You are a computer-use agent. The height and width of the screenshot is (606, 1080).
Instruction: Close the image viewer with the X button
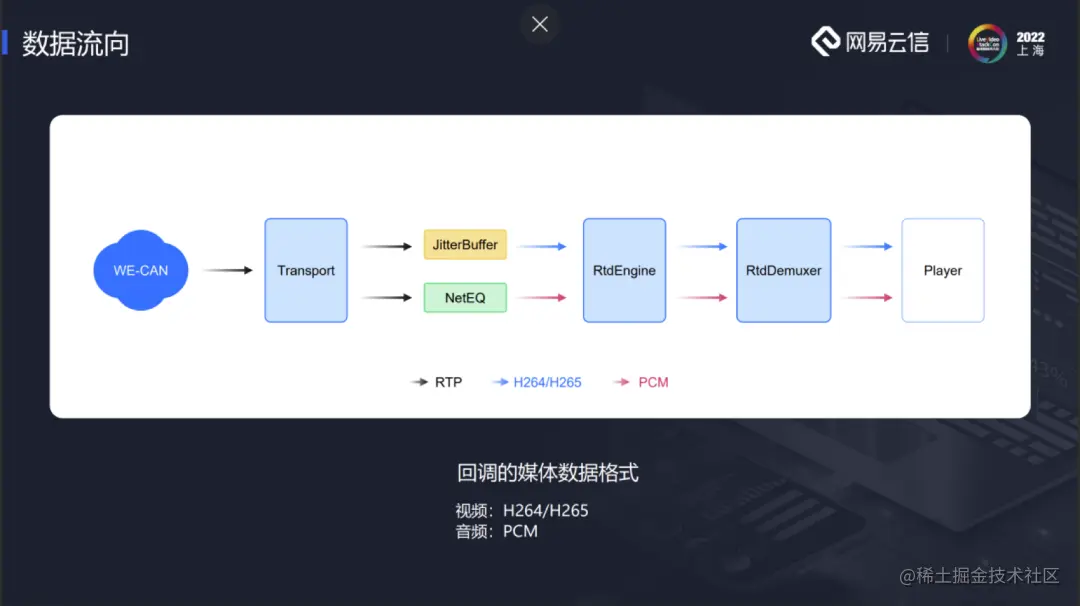point(540,24)
